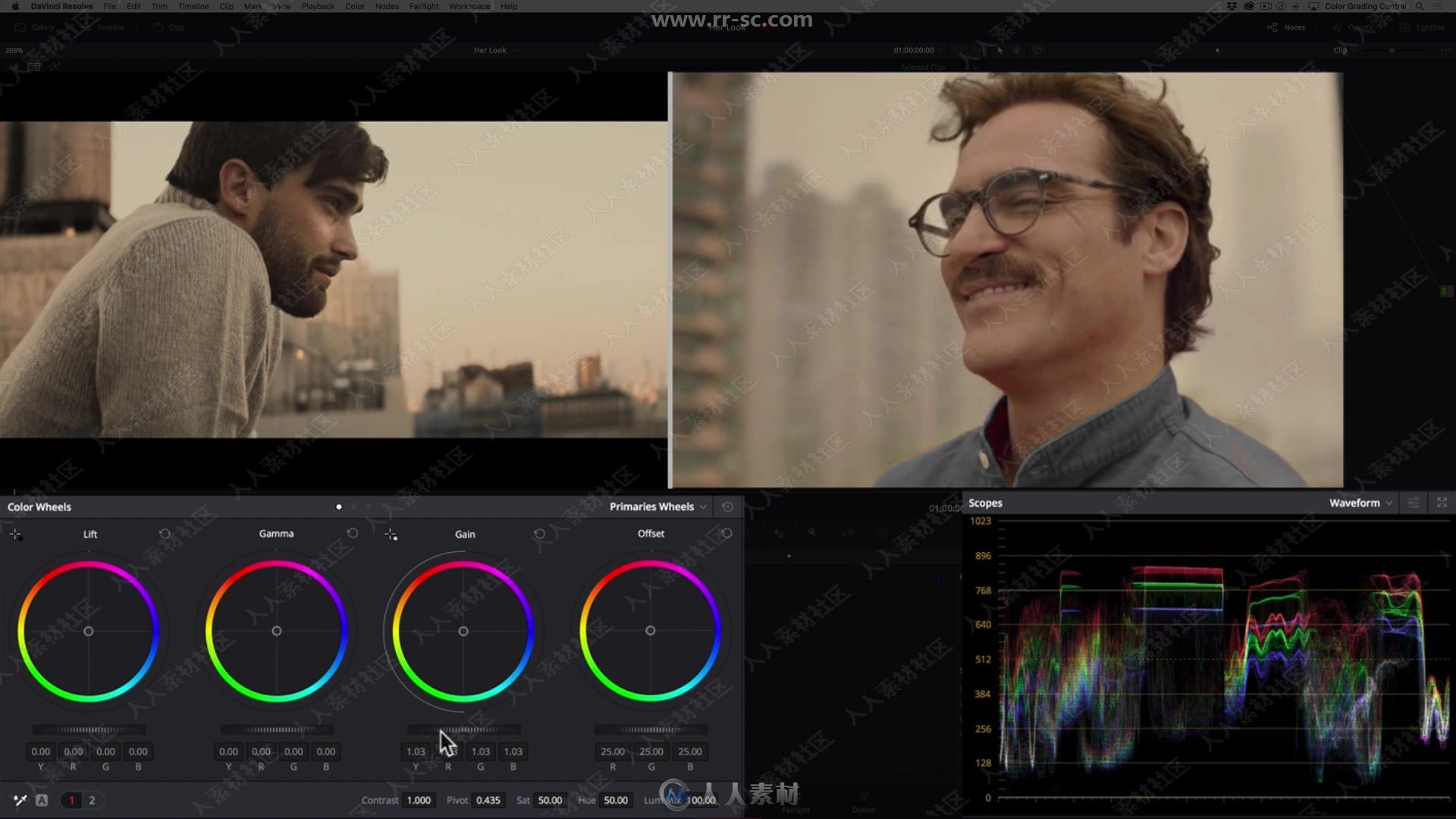
Task: Toggle the Gallery panel button
Action: [x=35, y=27]
